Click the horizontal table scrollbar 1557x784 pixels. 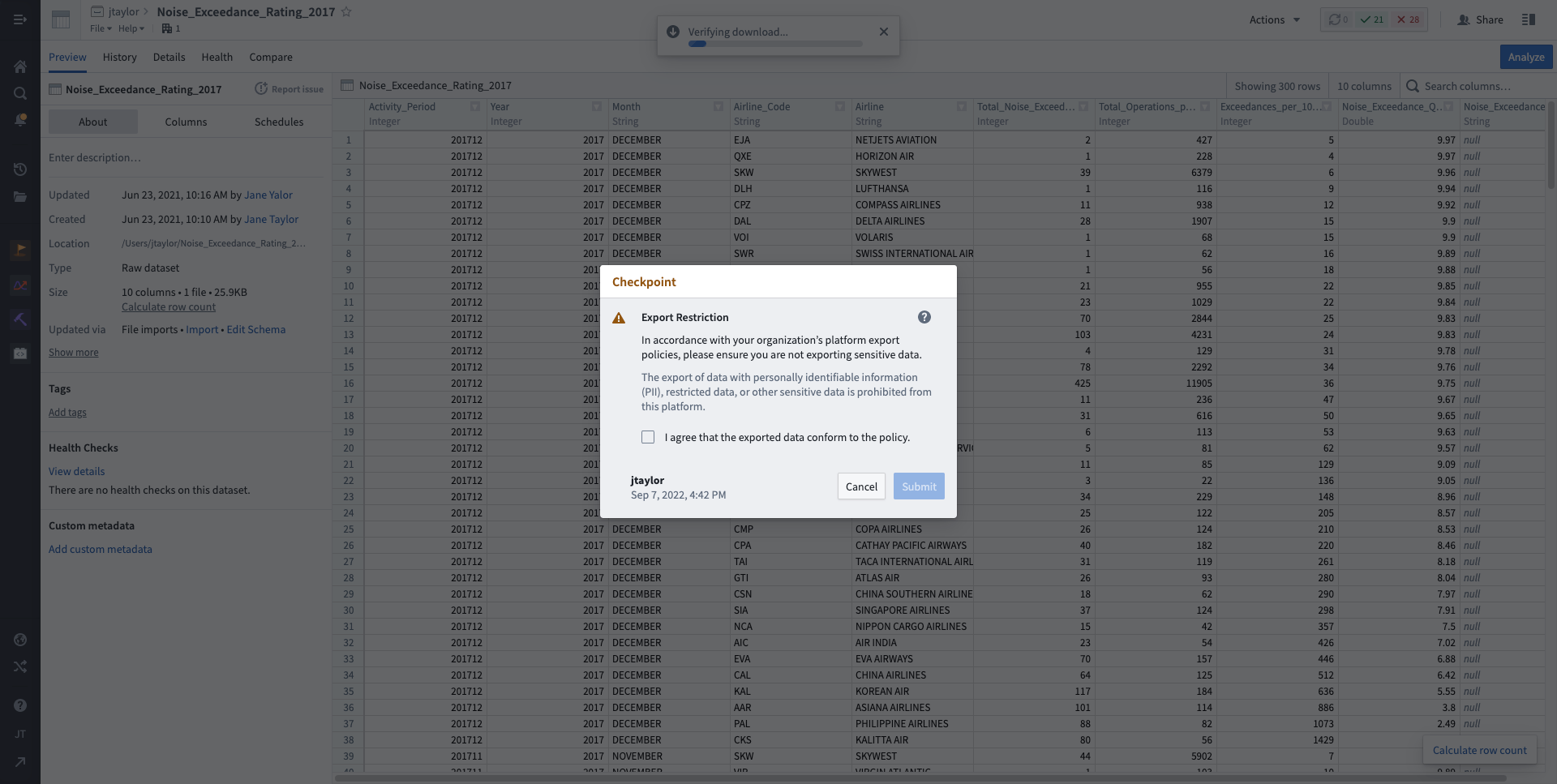point(920,778)
